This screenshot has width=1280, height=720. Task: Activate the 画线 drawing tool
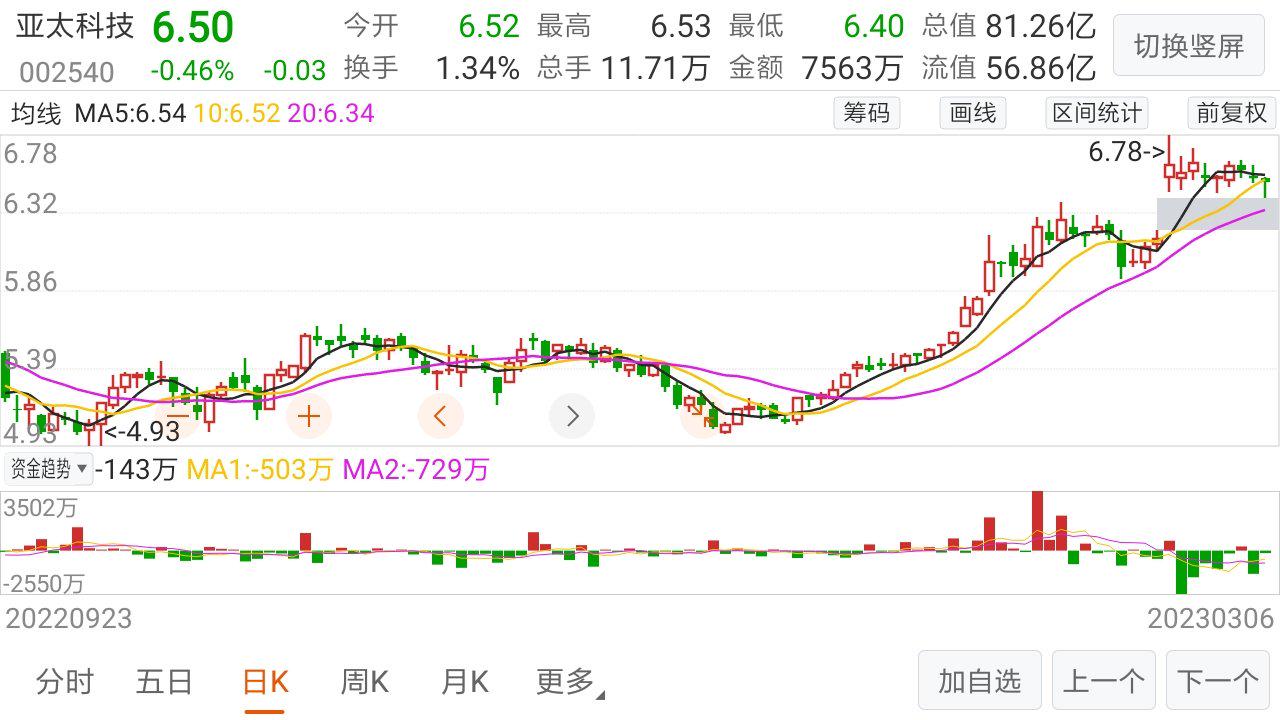(x=971, y=113)
